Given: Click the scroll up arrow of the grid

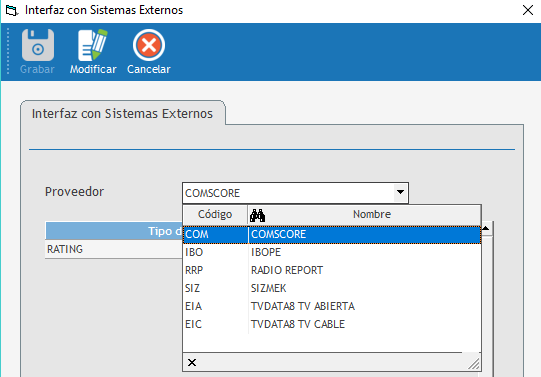Looking at the screenshot, I should point(486,228).
